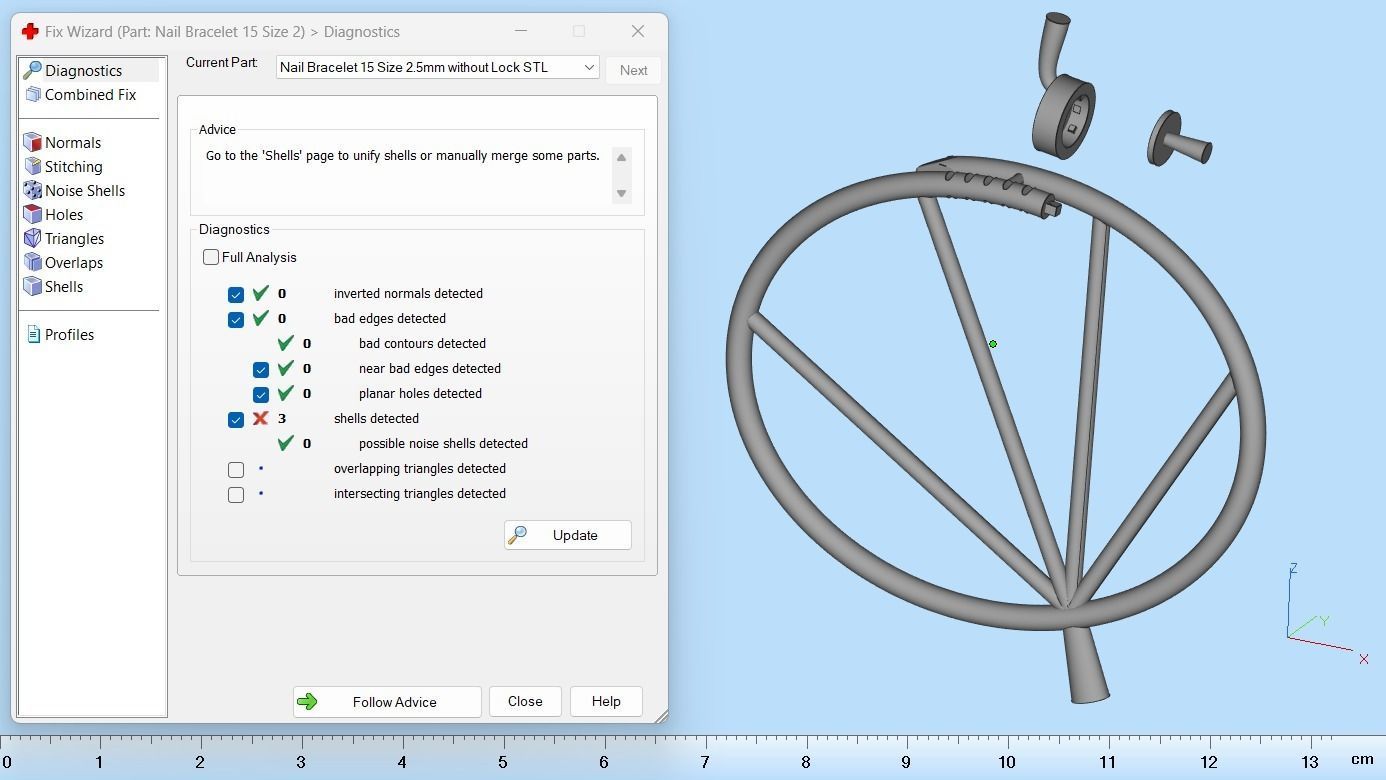This screenshot has width=1386, height=780.
Task: Click the 'bad contours detected' label
Action: pyautogui.click(x=422, y=343)
